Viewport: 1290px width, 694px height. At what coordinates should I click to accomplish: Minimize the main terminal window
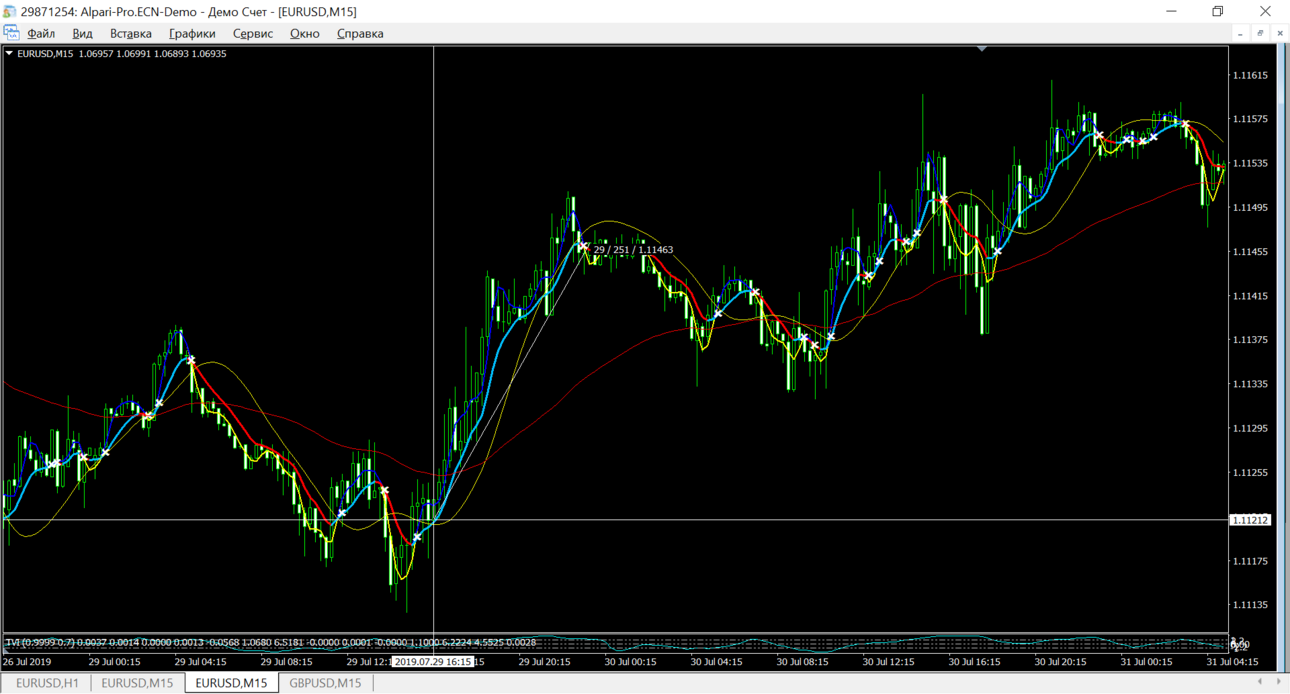(1171, 11)
